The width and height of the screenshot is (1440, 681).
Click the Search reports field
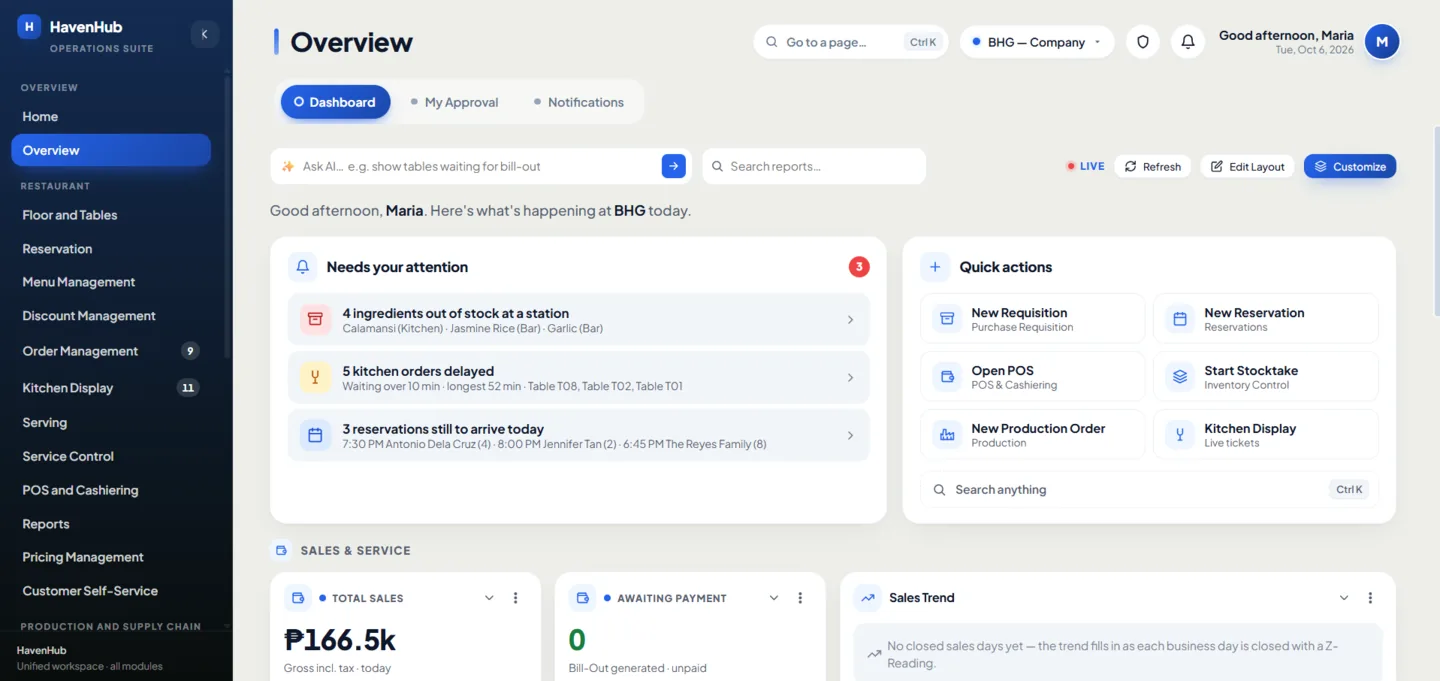click(x=814, y=166)
